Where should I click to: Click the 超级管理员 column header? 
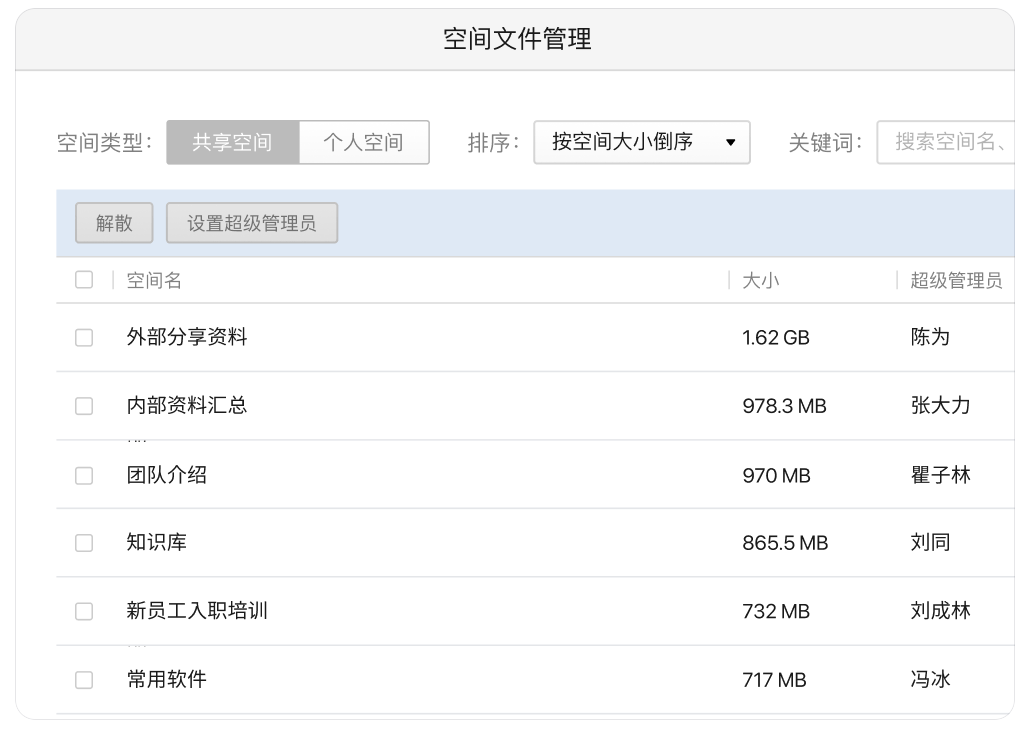click(x=956, y=281)
